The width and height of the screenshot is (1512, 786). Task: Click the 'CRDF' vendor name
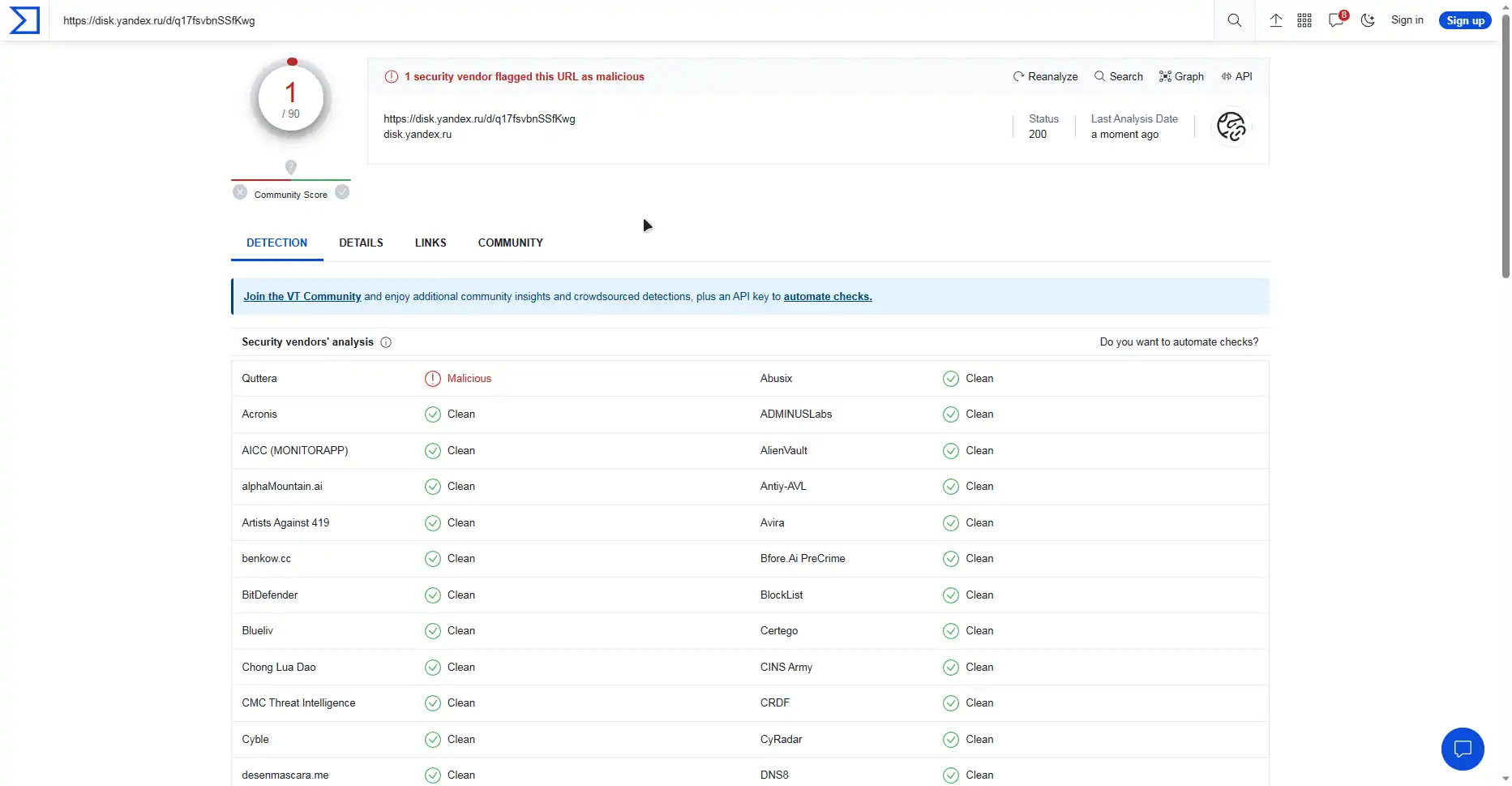pyautogui.click(x=775, y=703)
